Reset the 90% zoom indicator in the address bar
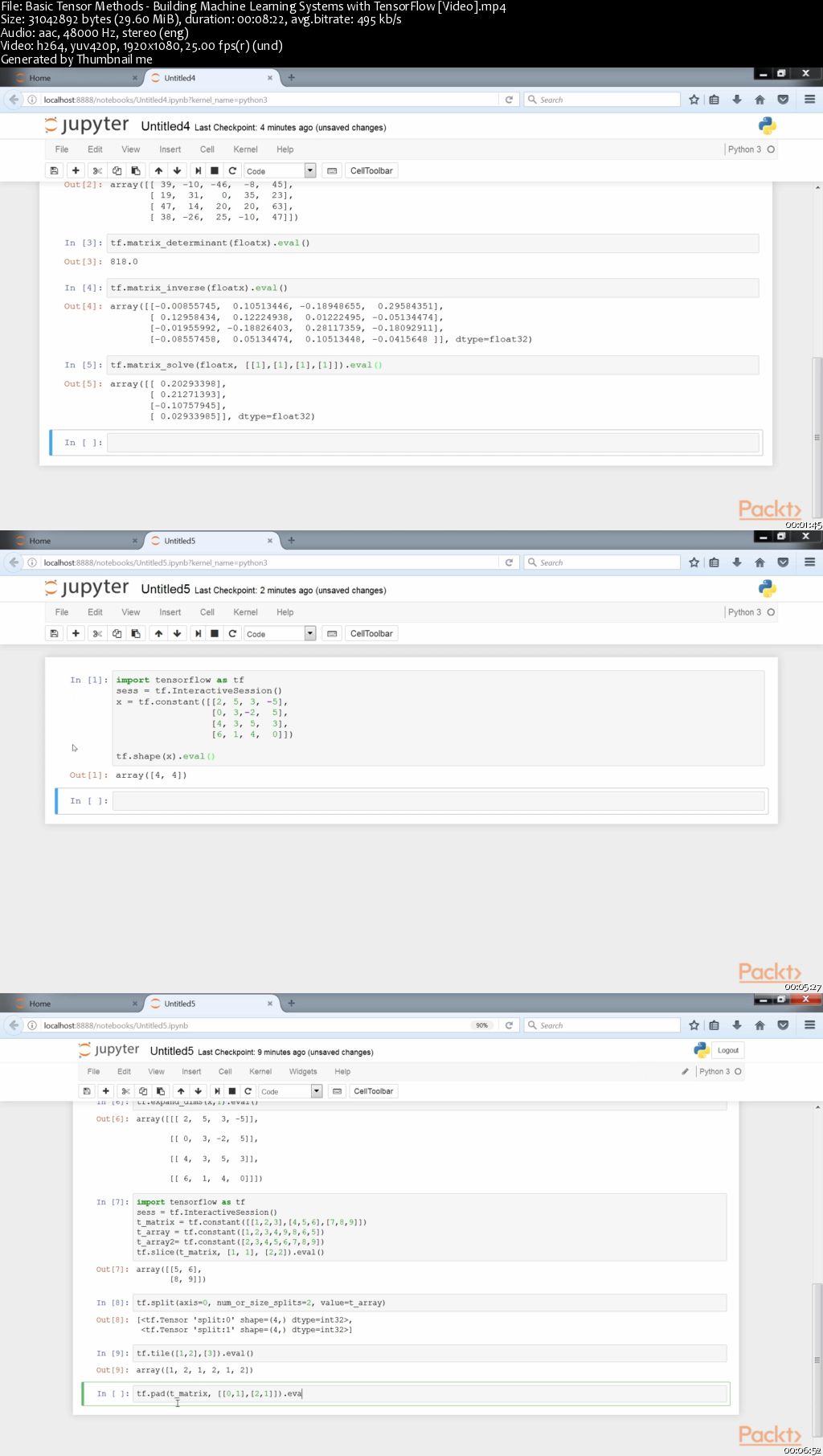The width and height of the screenshot is (823, 1456). point(481,1025)
